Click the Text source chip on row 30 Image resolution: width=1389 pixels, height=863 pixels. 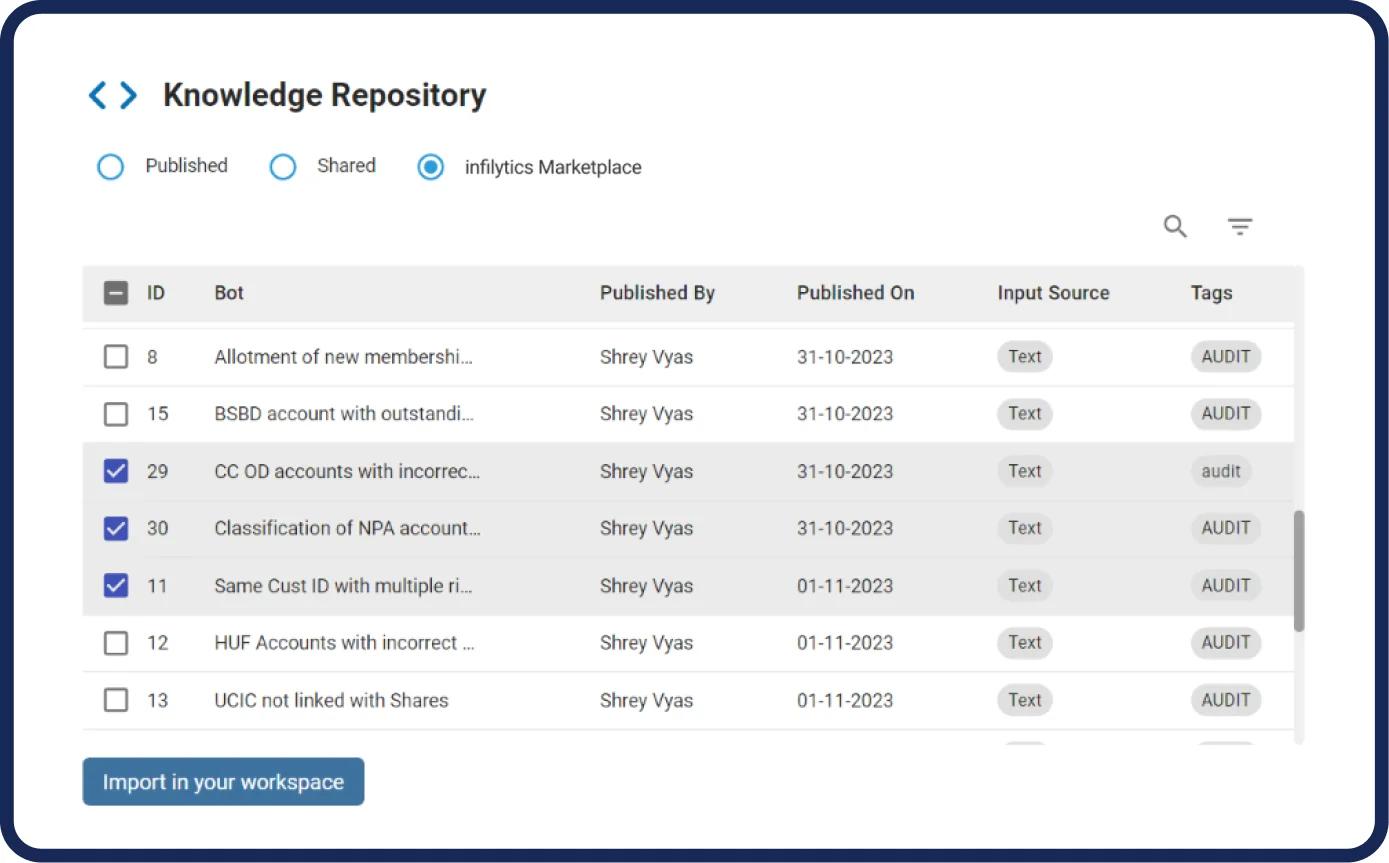(x=1025, y=528)
